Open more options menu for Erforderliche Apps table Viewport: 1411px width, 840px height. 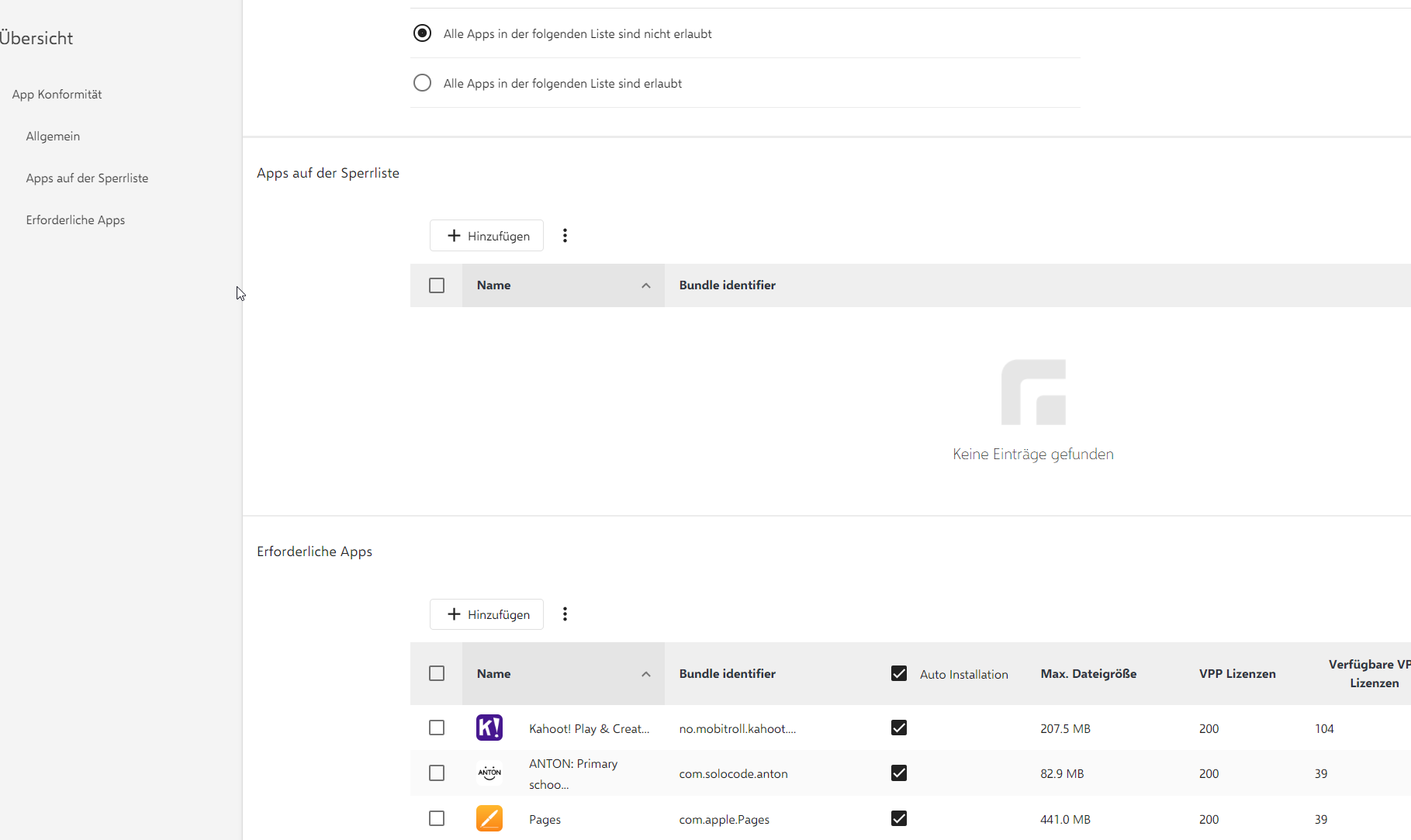565,614
